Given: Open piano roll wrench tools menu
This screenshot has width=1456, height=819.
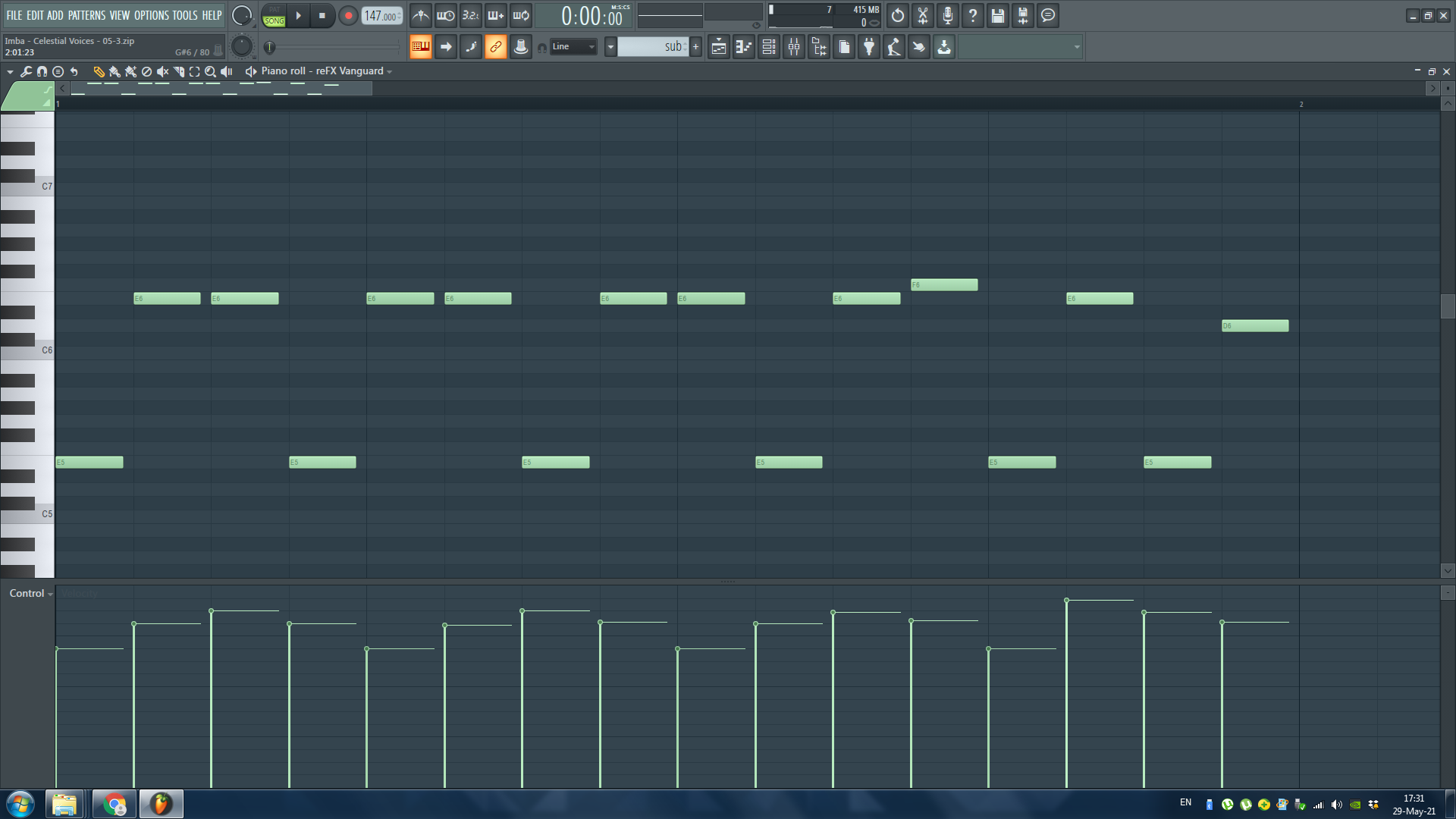Looking at the screenshot, I should point(27,71).
